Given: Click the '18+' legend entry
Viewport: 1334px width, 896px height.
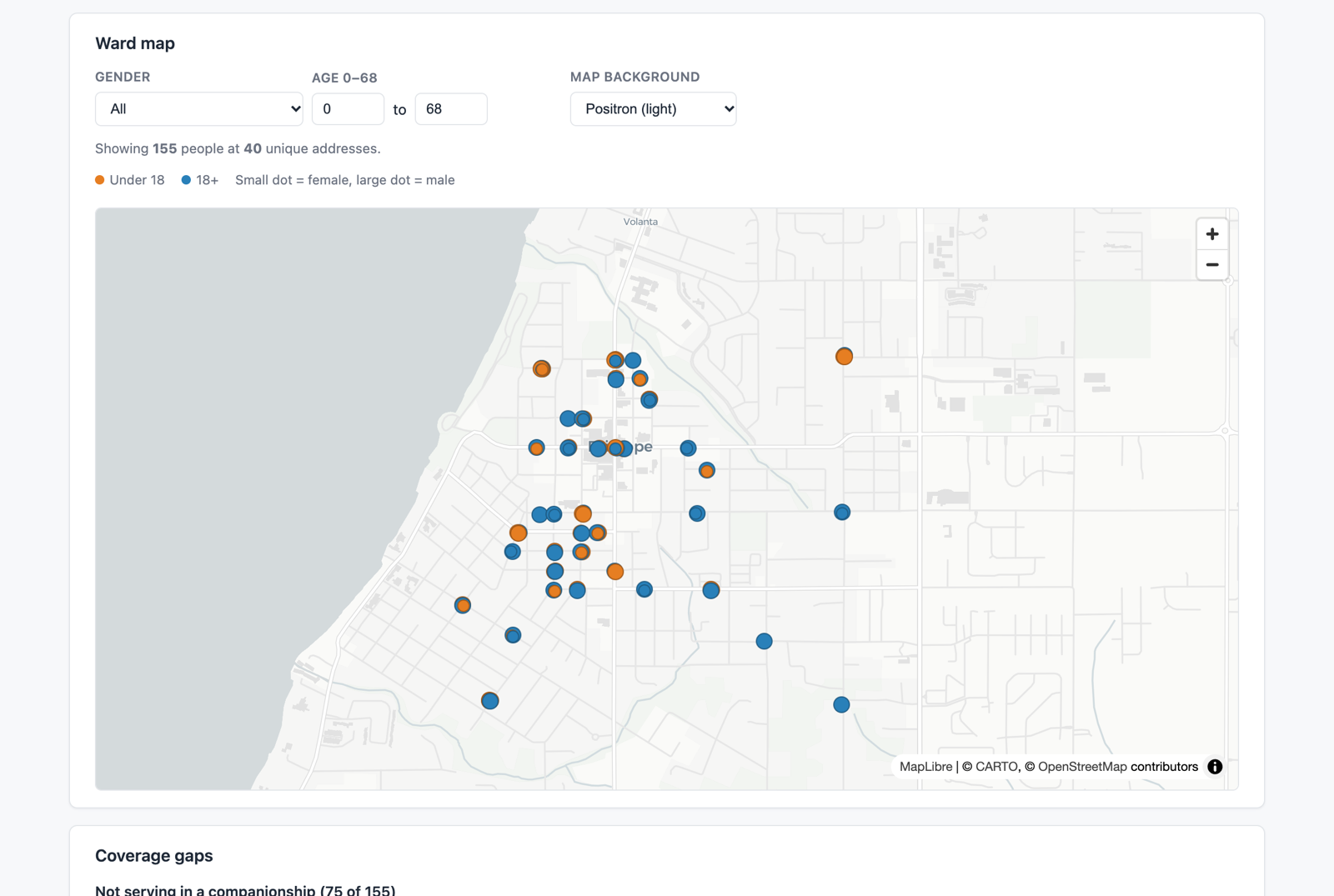Looking at the screenshot, I should pyautogui.click(x=200, y=180).
